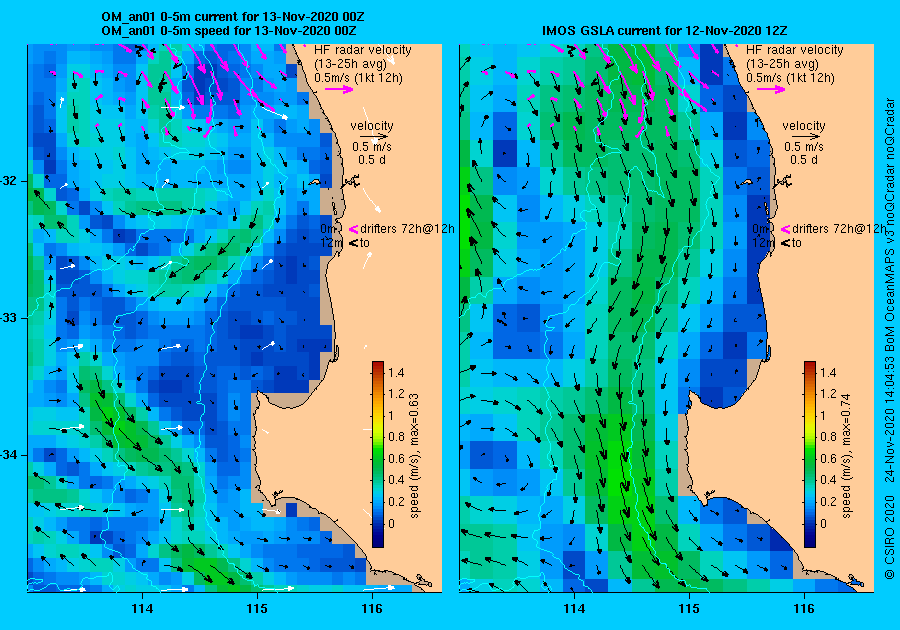Screen dimensions: 900x630
Task: Click the small orange island off the coast in right map
Action: tap(747, 182)
